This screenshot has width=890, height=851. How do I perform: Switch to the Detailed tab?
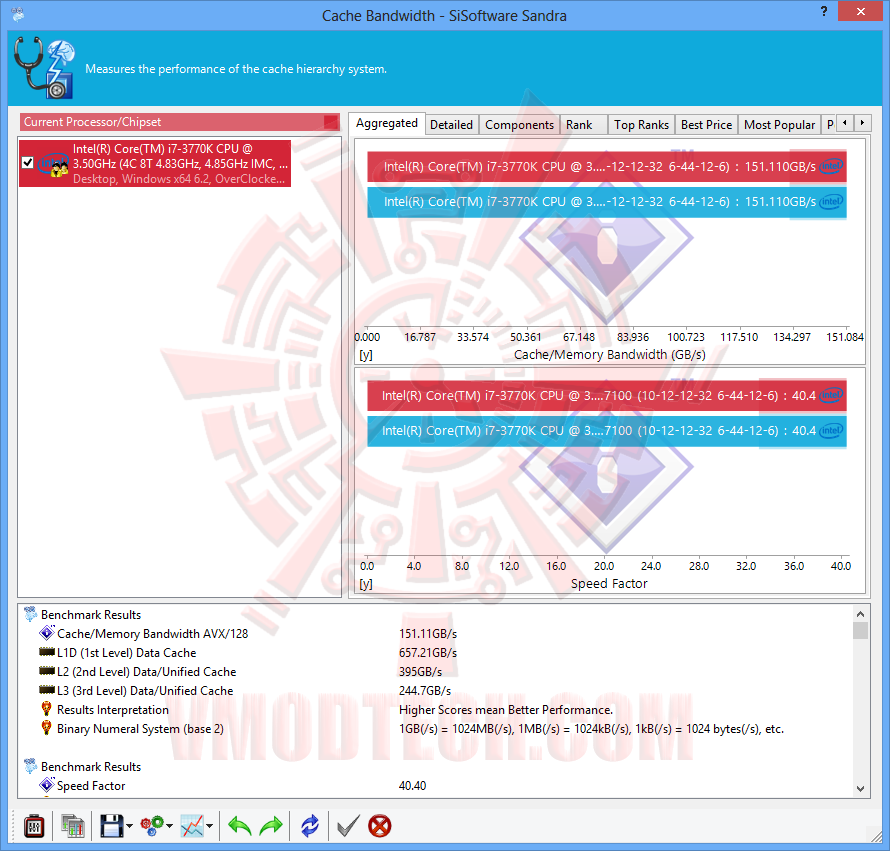point(451,125)
